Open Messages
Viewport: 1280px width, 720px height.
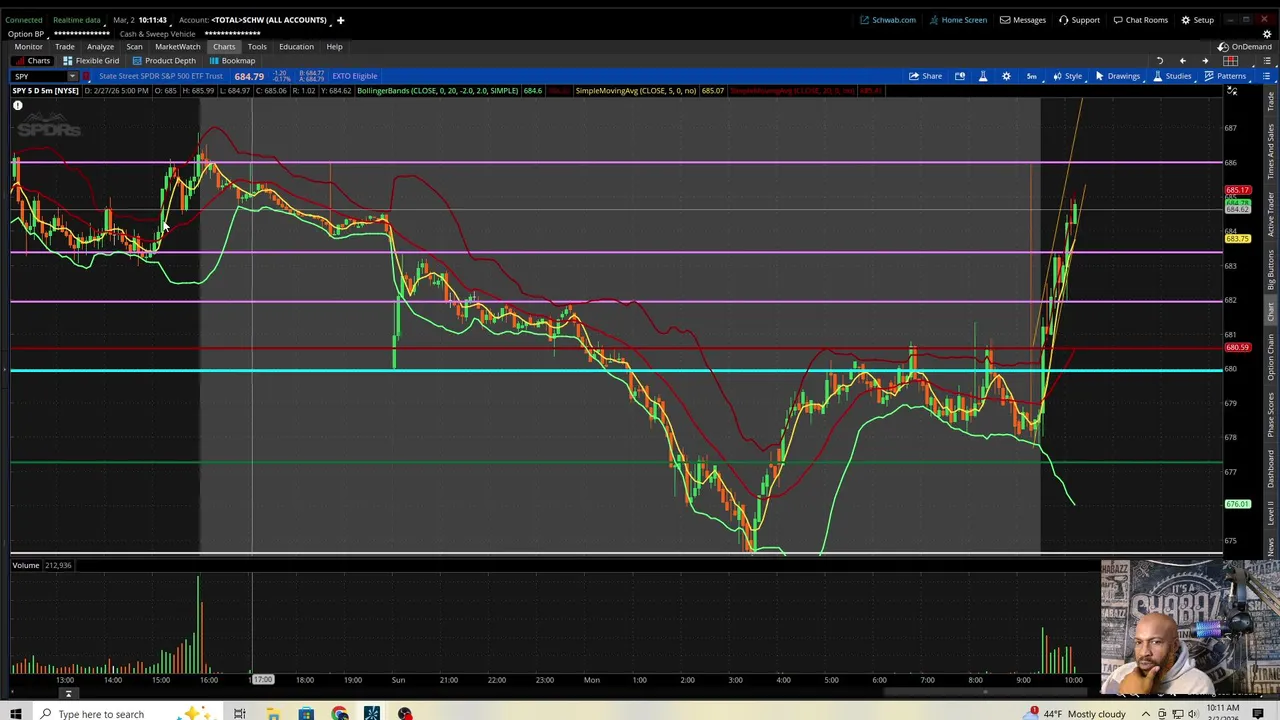[1023, 20]
